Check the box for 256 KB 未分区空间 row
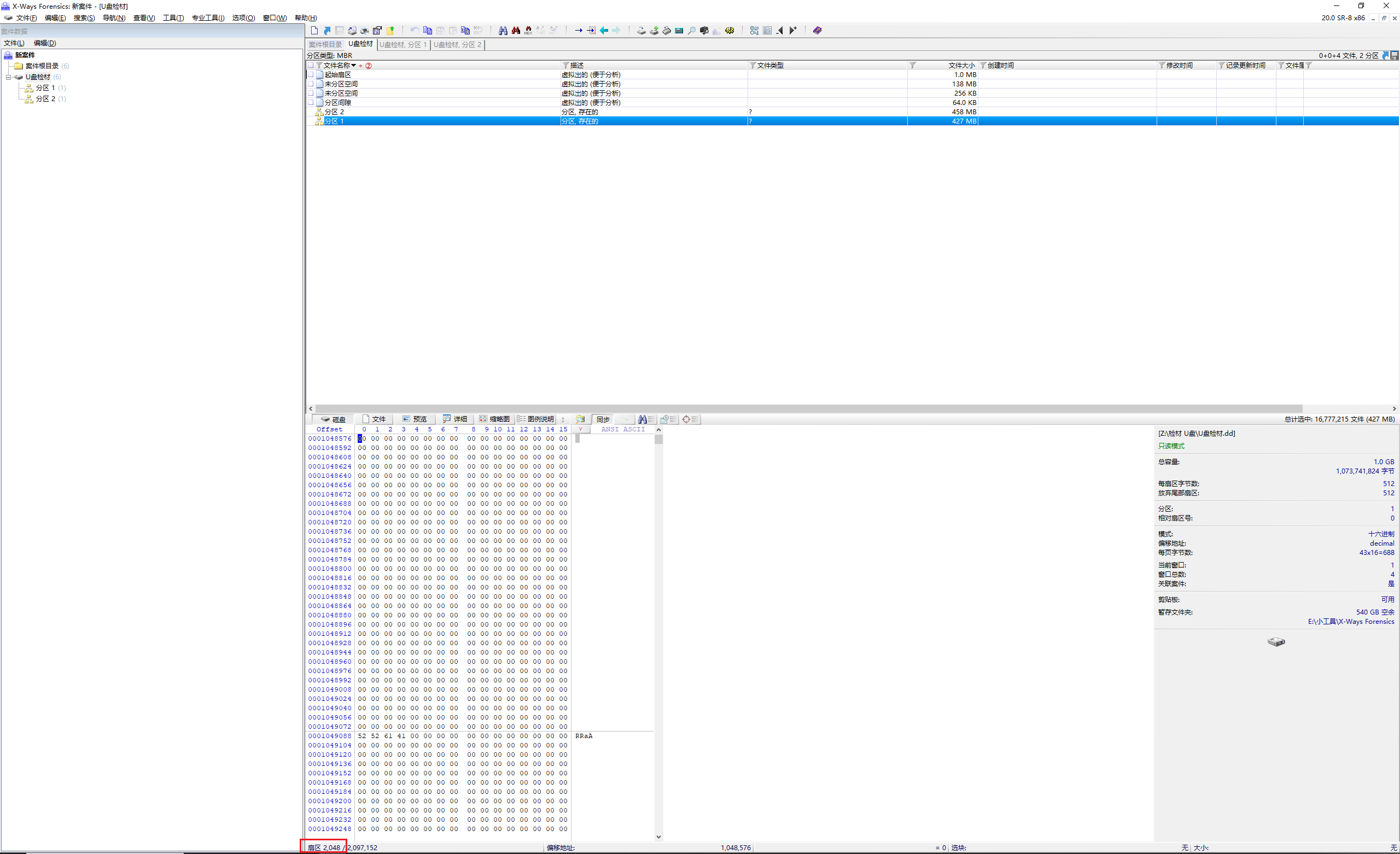The height and width of the screenshot is (854, 1400). pos(311,93)
